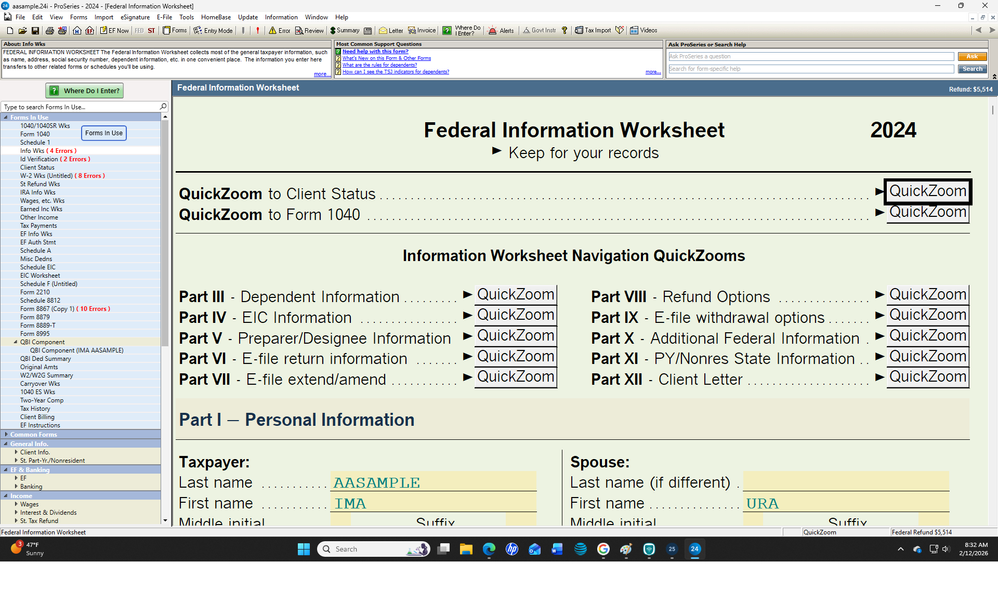Open the eSignature menu
The width and height of the screenshot is (998, 599).
coord(135,17)
